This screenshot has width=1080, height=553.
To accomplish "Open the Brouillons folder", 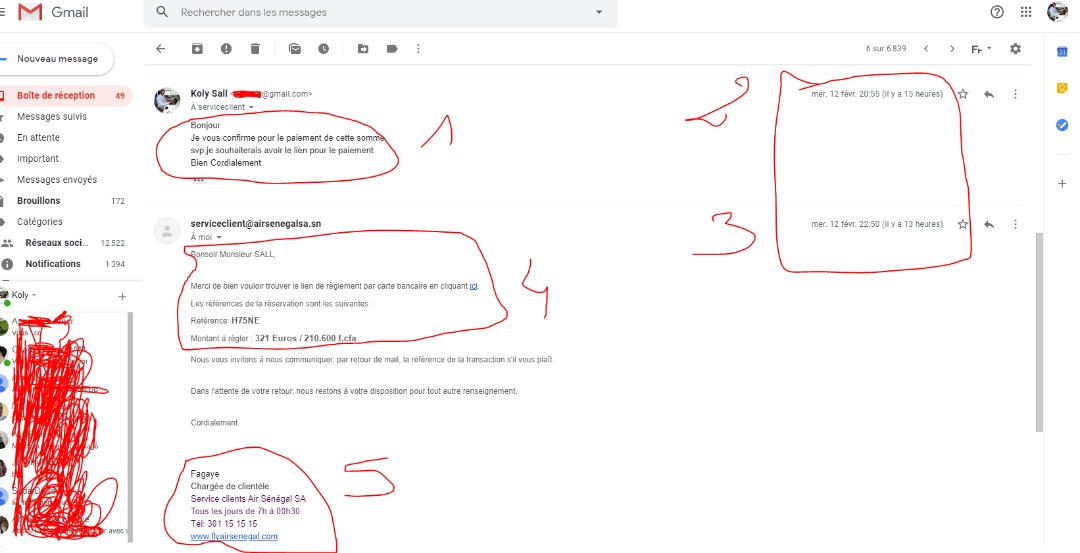I will 39,201.
